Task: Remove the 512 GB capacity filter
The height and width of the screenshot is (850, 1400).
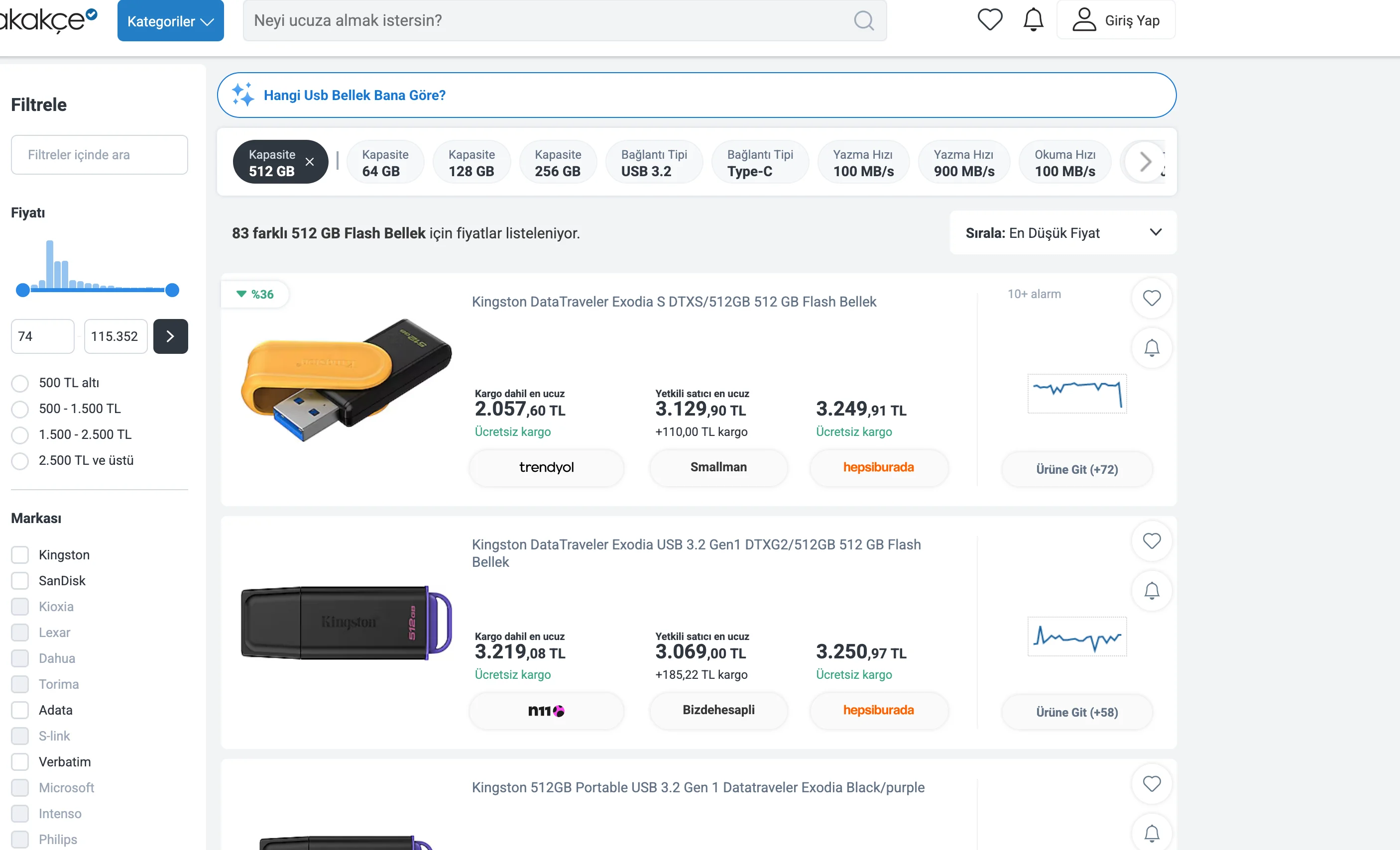Action: click(x=310, y=162)
